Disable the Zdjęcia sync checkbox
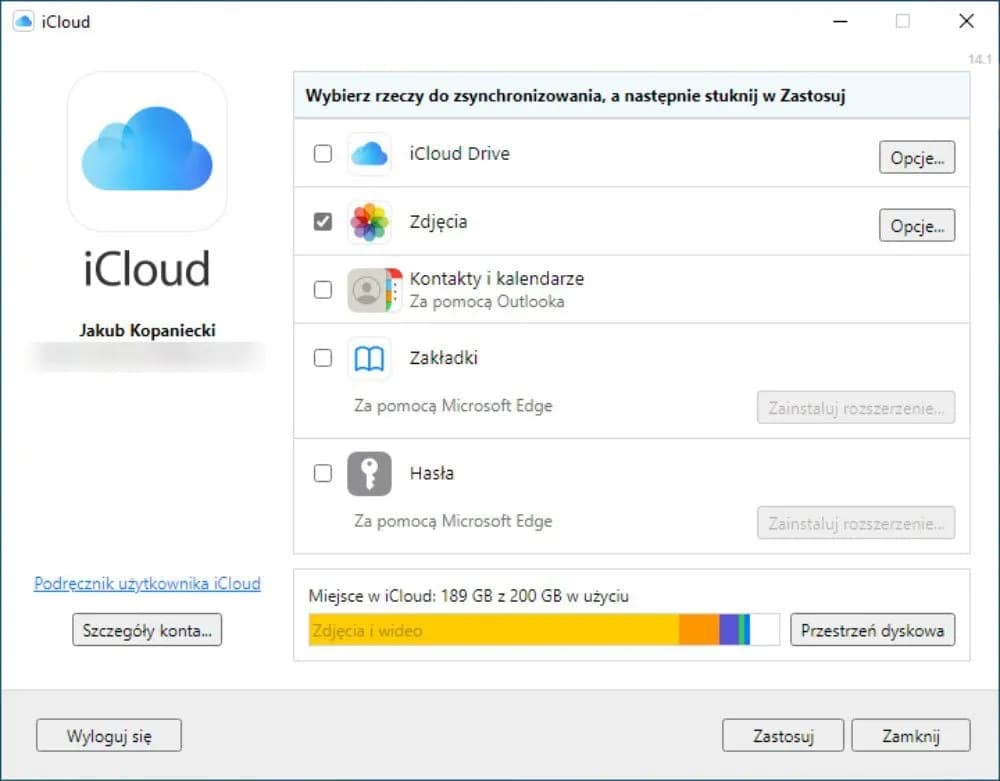Screen dimensions: 1000x781 pyautogui.click(x=322, y=222)
